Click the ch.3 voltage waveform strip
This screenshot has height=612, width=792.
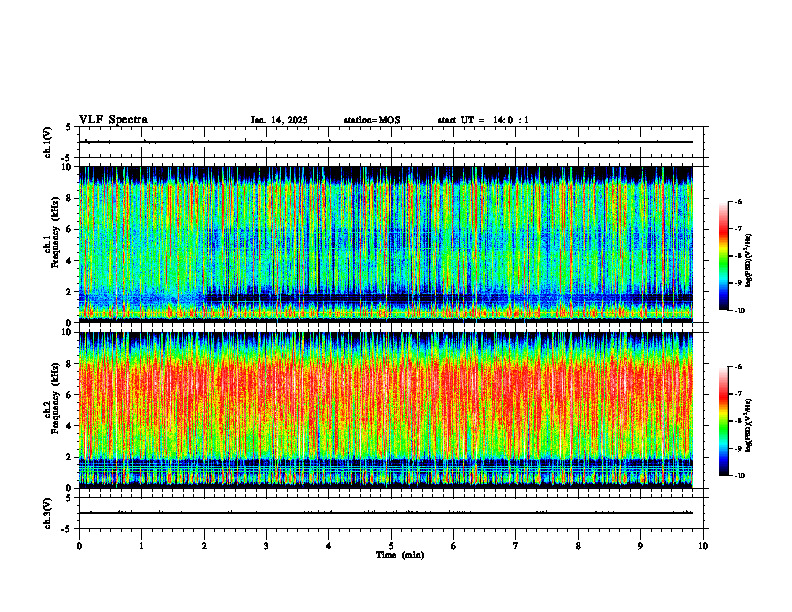[391, 513]
